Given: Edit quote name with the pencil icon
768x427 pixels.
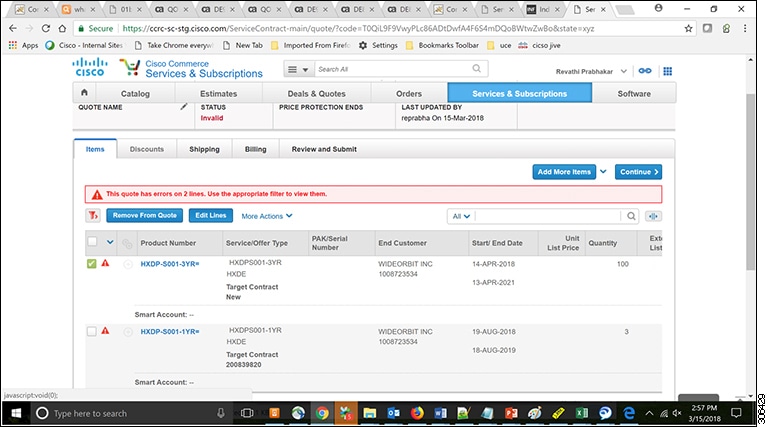Looking at the screenshot, I should pos(184,106).
